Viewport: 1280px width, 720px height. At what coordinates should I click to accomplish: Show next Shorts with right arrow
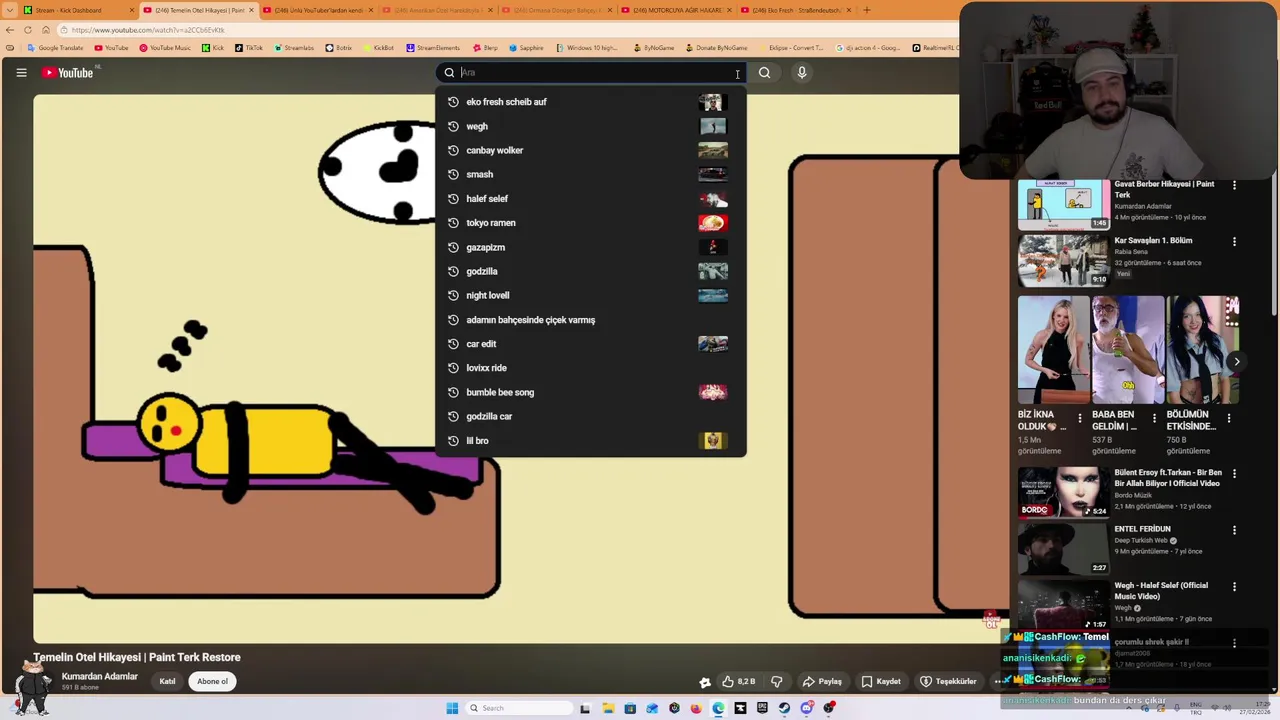pos(1236,362)
